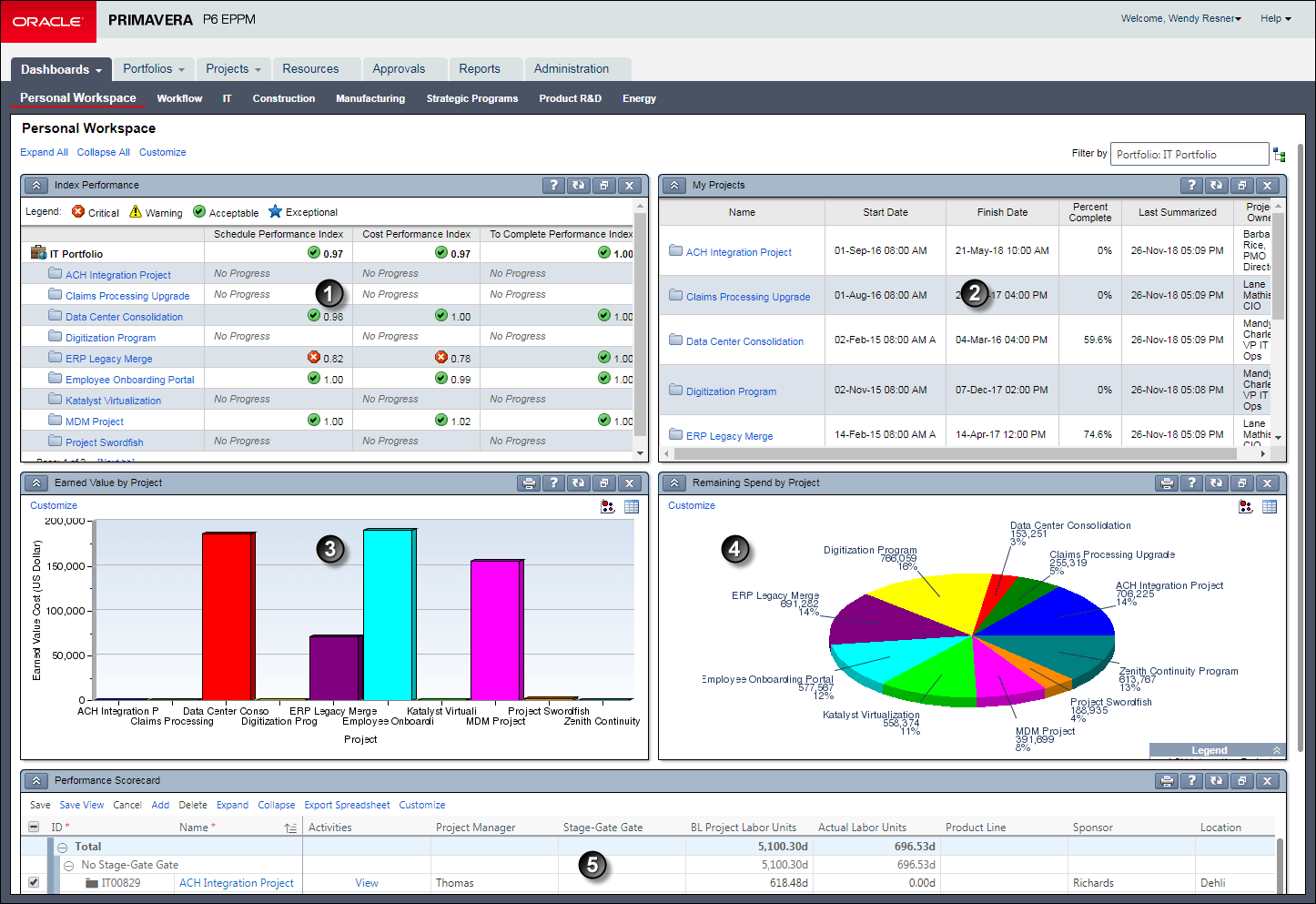
Task: Open help for Earned Value by Project
Action: [x=553, y=482]
